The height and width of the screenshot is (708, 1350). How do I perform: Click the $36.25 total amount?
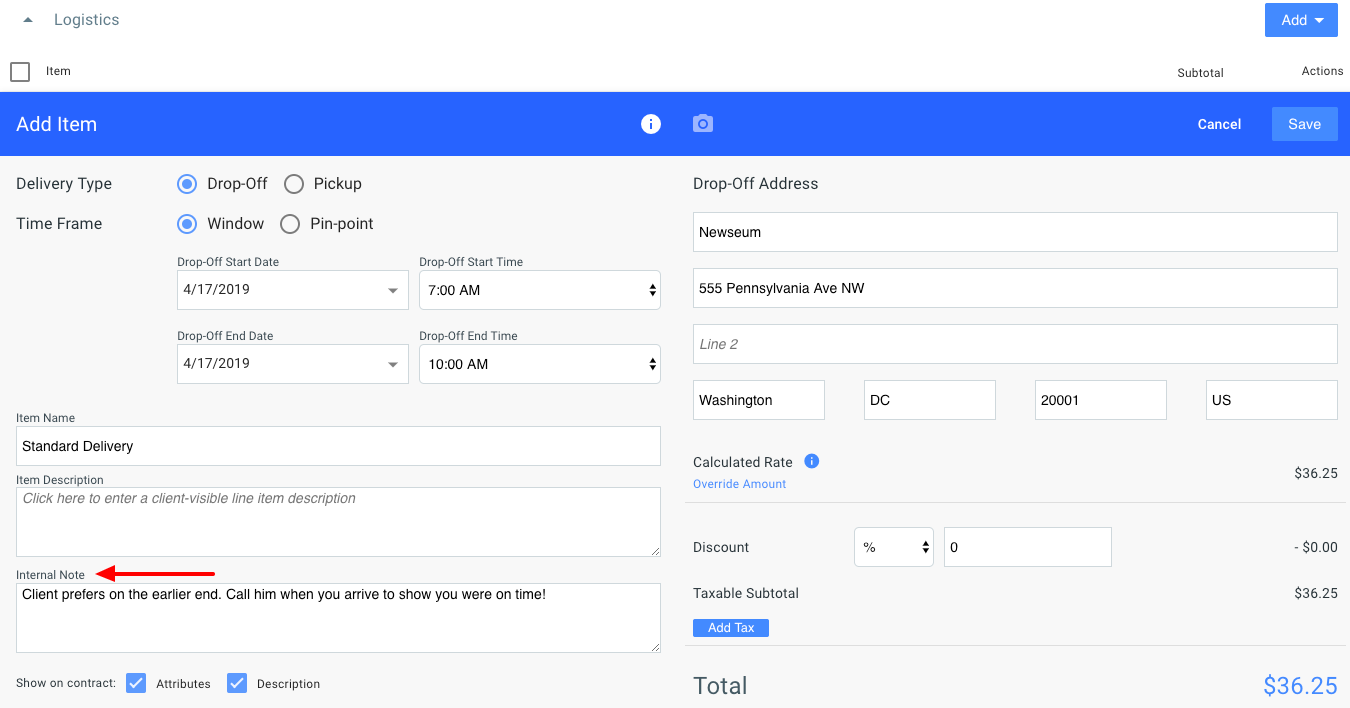(1300, 686)
